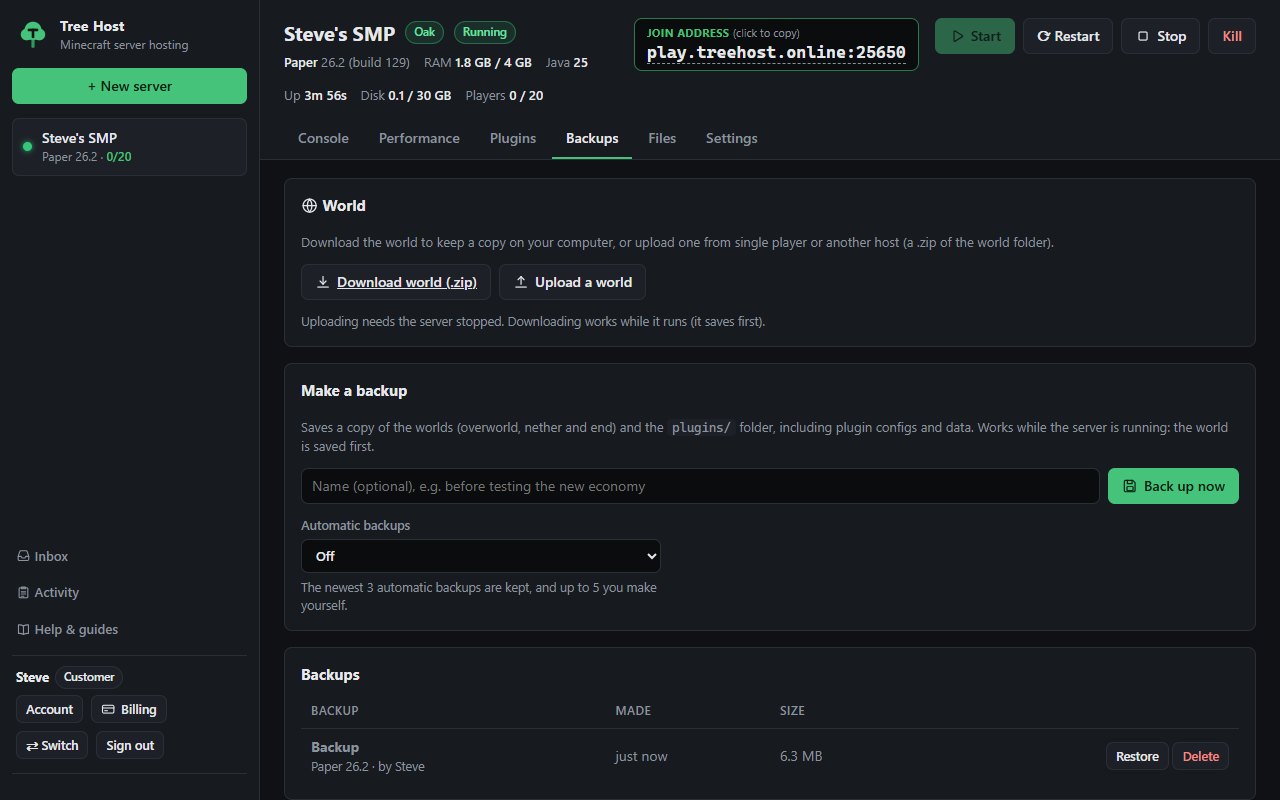Click the upload arrow icon
1280x800 pixels.
pos(521,282)
